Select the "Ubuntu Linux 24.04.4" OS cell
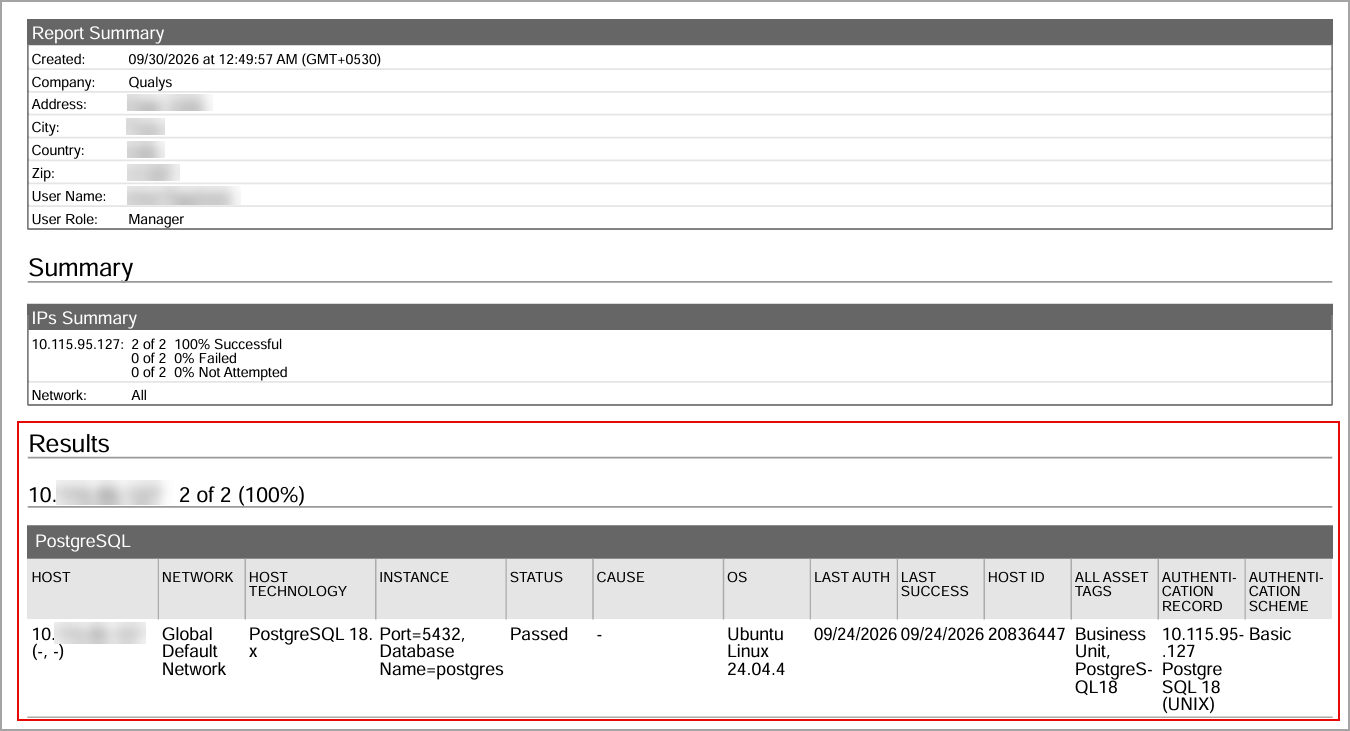The image size is (1350, 731). 756,652
